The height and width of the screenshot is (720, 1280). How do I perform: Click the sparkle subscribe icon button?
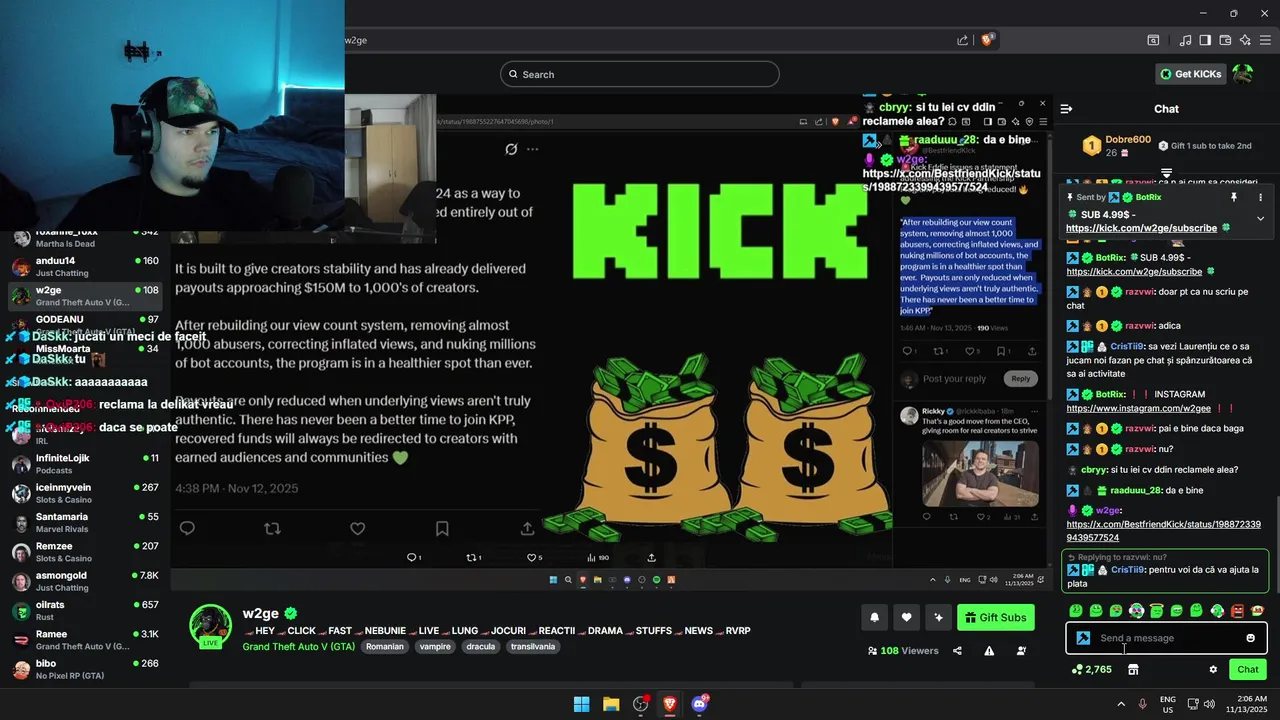coord(938,617)
